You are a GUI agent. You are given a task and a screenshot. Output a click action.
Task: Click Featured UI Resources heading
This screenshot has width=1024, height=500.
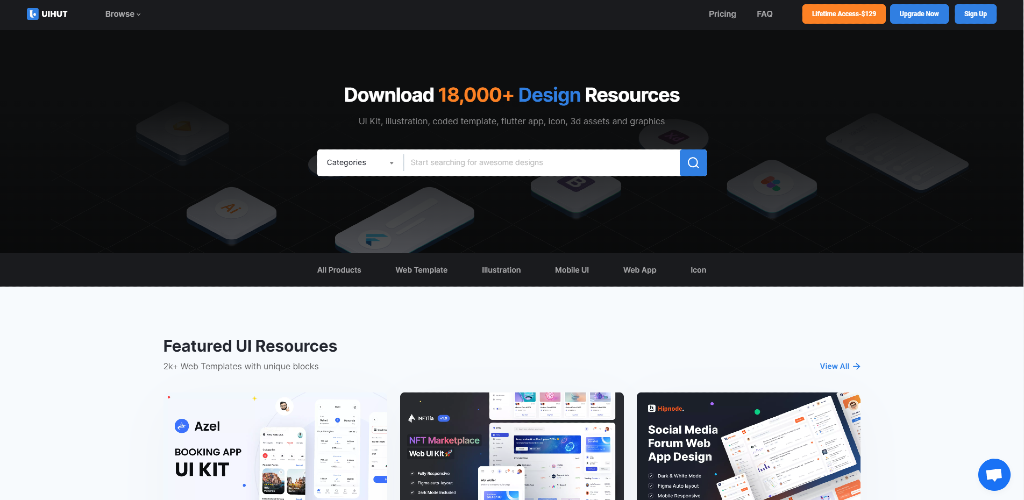[x=250, y=346]
